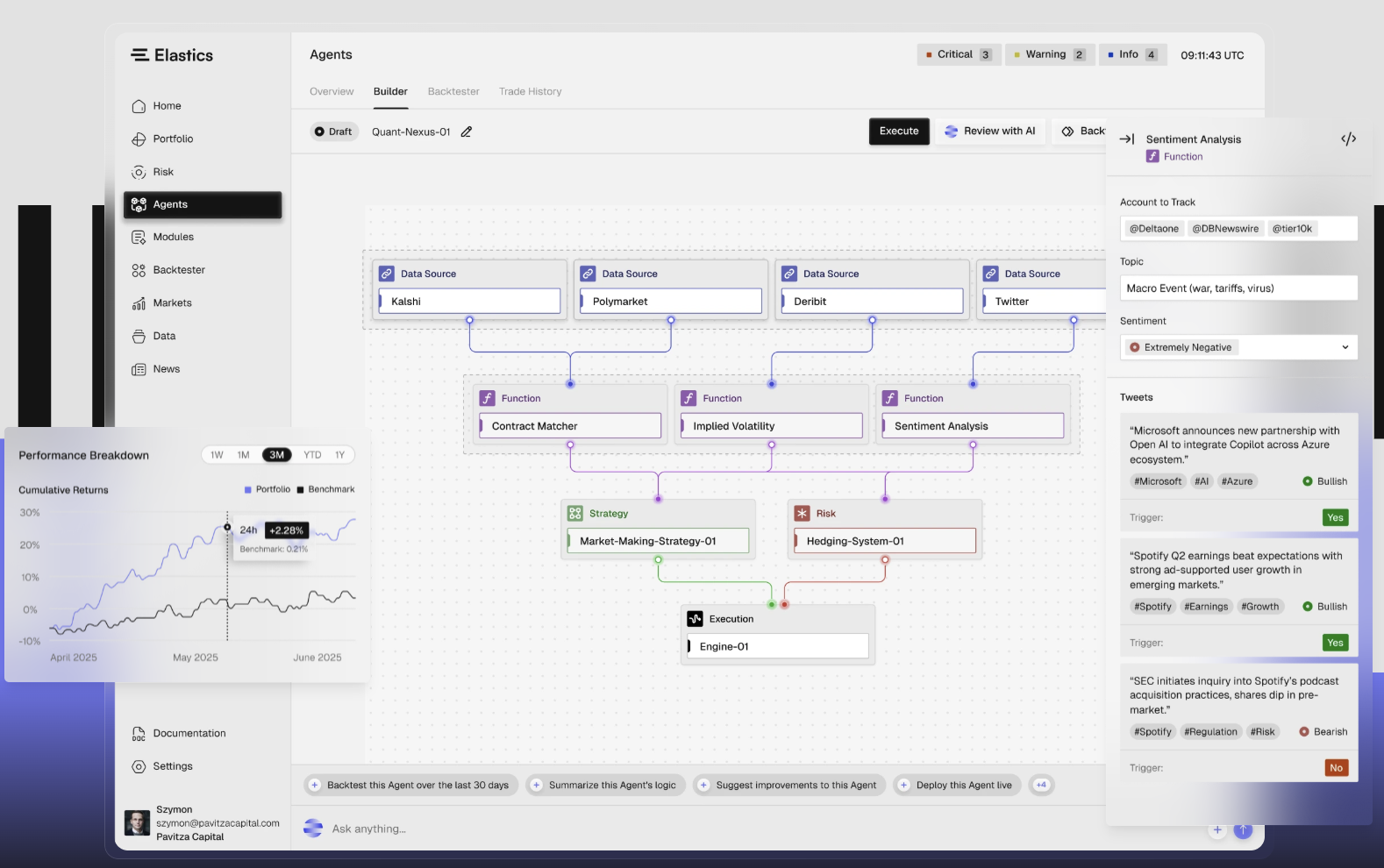Click Review with AI button
Image resolution: width=1384 pixels, height=868 pixels.
(x=990, y=132)
